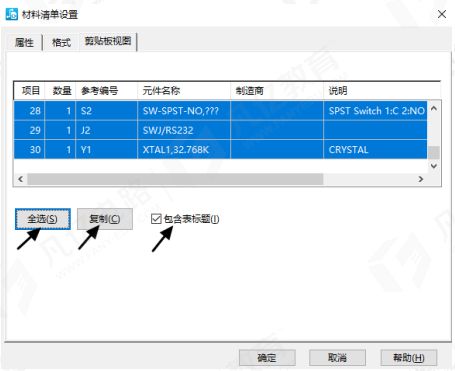Click the 全选(S) button

pos(43,219)
